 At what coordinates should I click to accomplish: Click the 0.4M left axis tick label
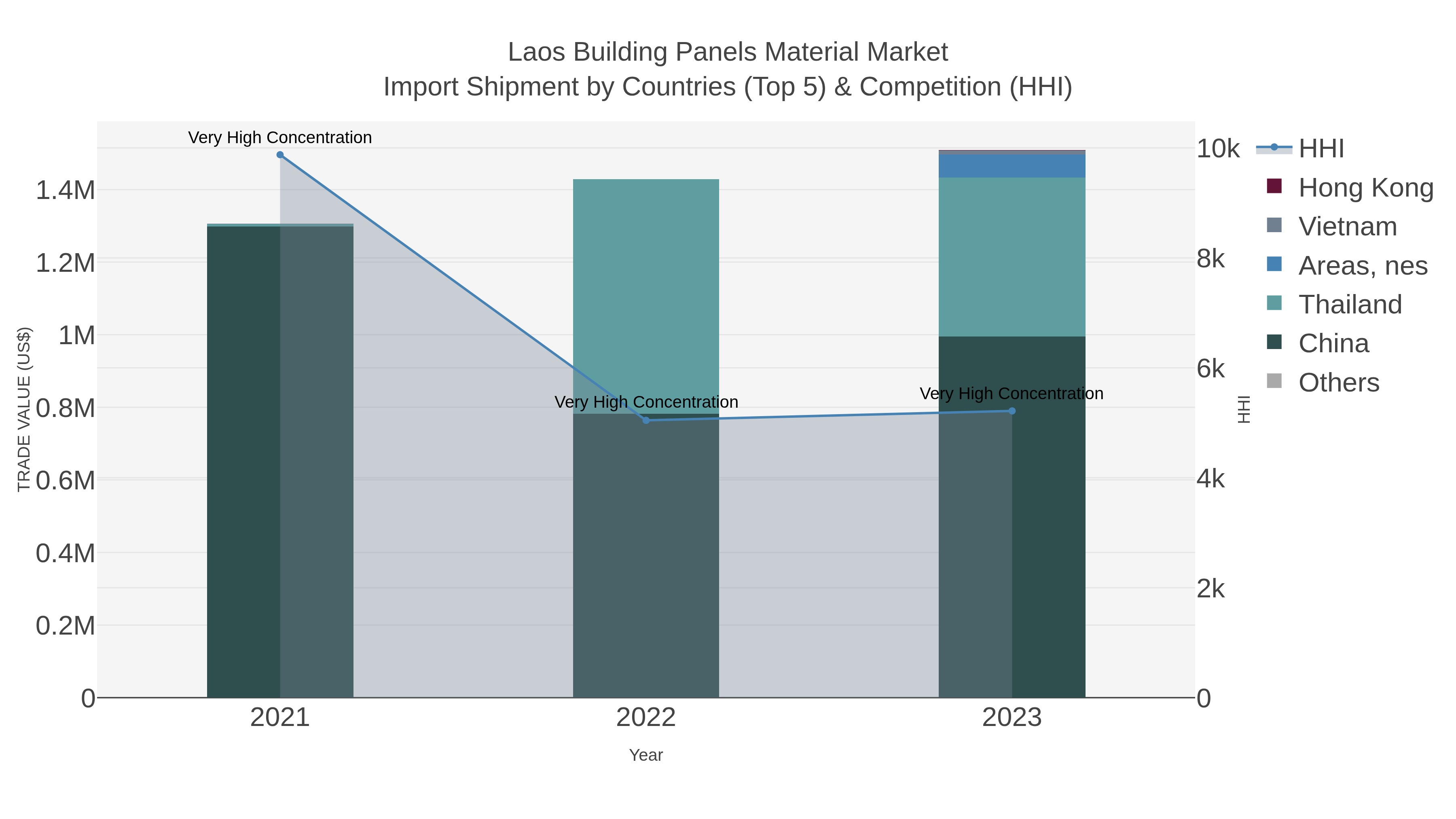66,553
